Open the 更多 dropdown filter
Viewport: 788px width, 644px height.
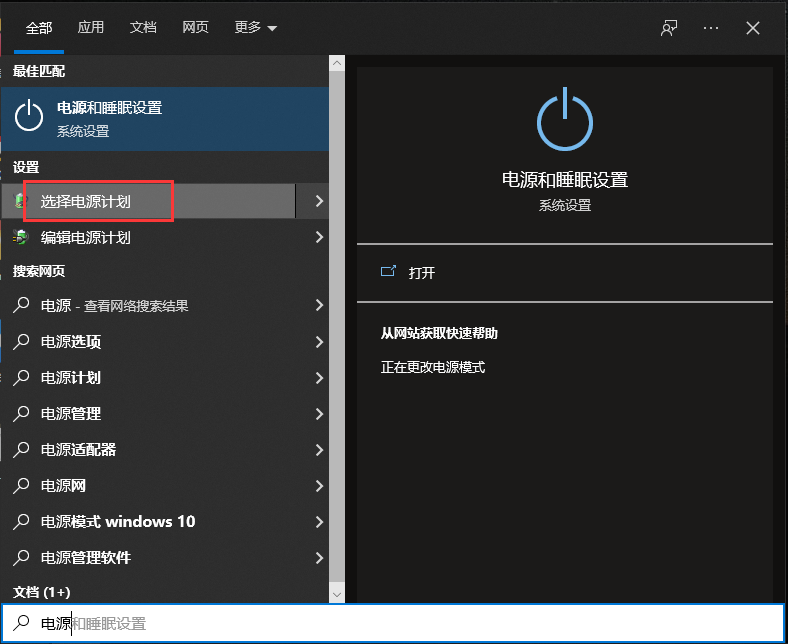pyautogui.click(x=256, y=28)
